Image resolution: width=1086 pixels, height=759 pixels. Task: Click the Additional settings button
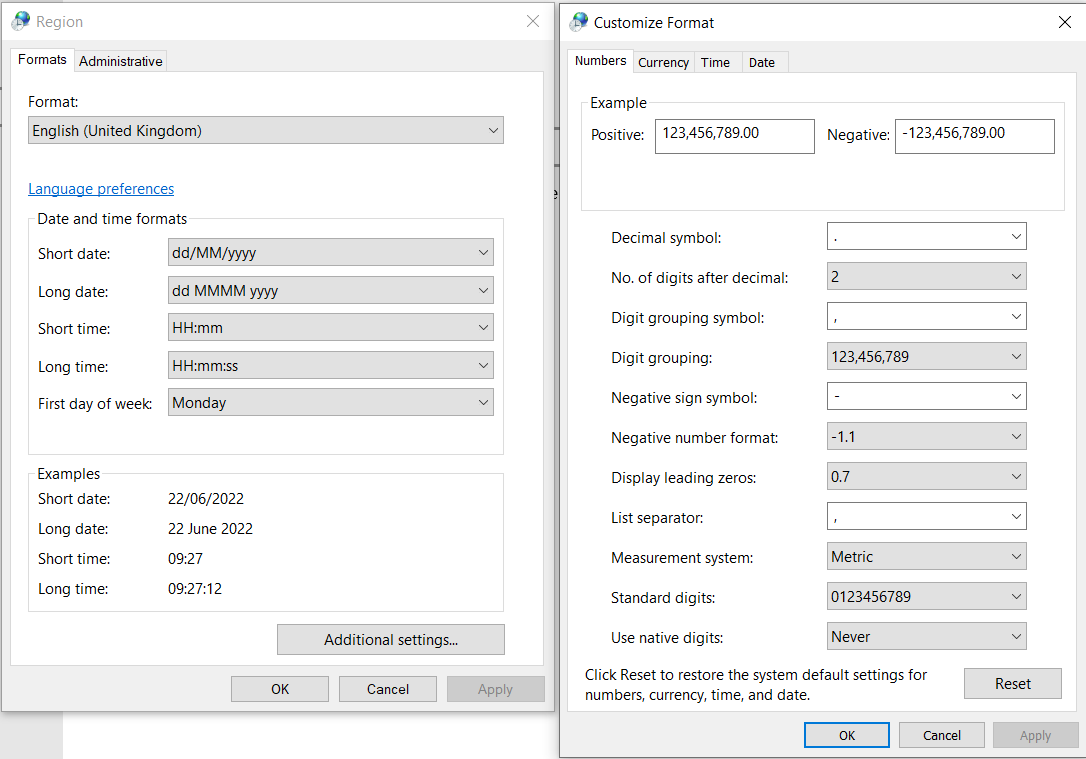click(391, 639)
